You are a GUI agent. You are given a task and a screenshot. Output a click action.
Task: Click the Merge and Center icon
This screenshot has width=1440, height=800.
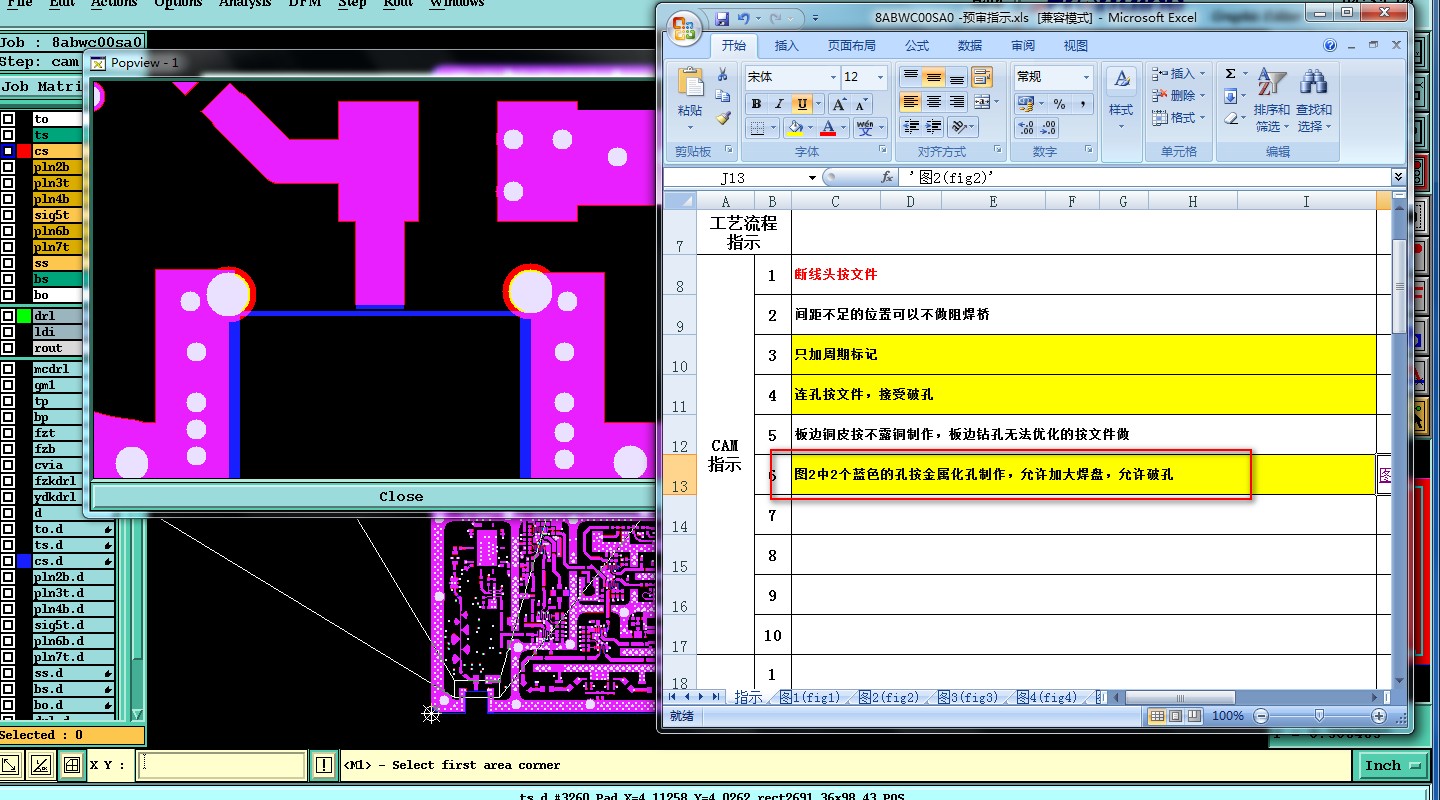[981, 102]
